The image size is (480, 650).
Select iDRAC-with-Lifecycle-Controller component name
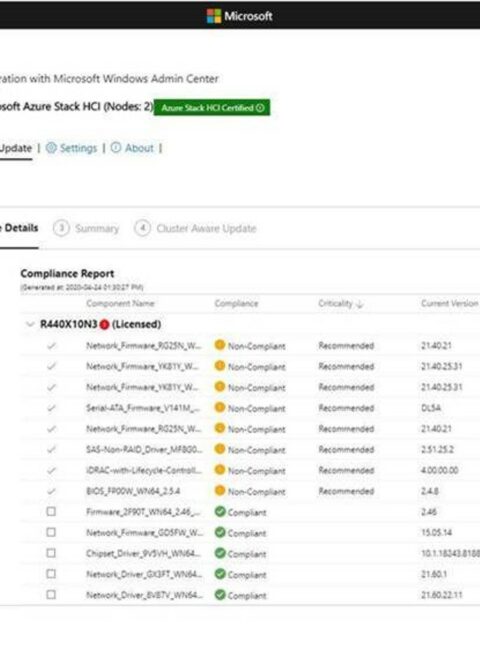coord(144,471)
